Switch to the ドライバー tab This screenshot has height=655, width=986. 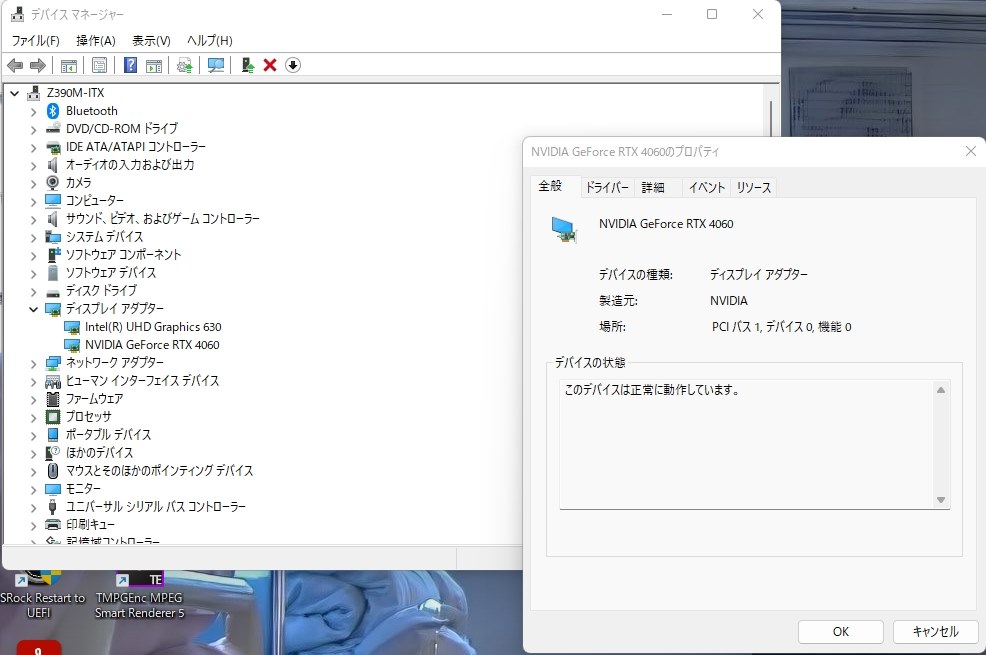coord(607,187)
